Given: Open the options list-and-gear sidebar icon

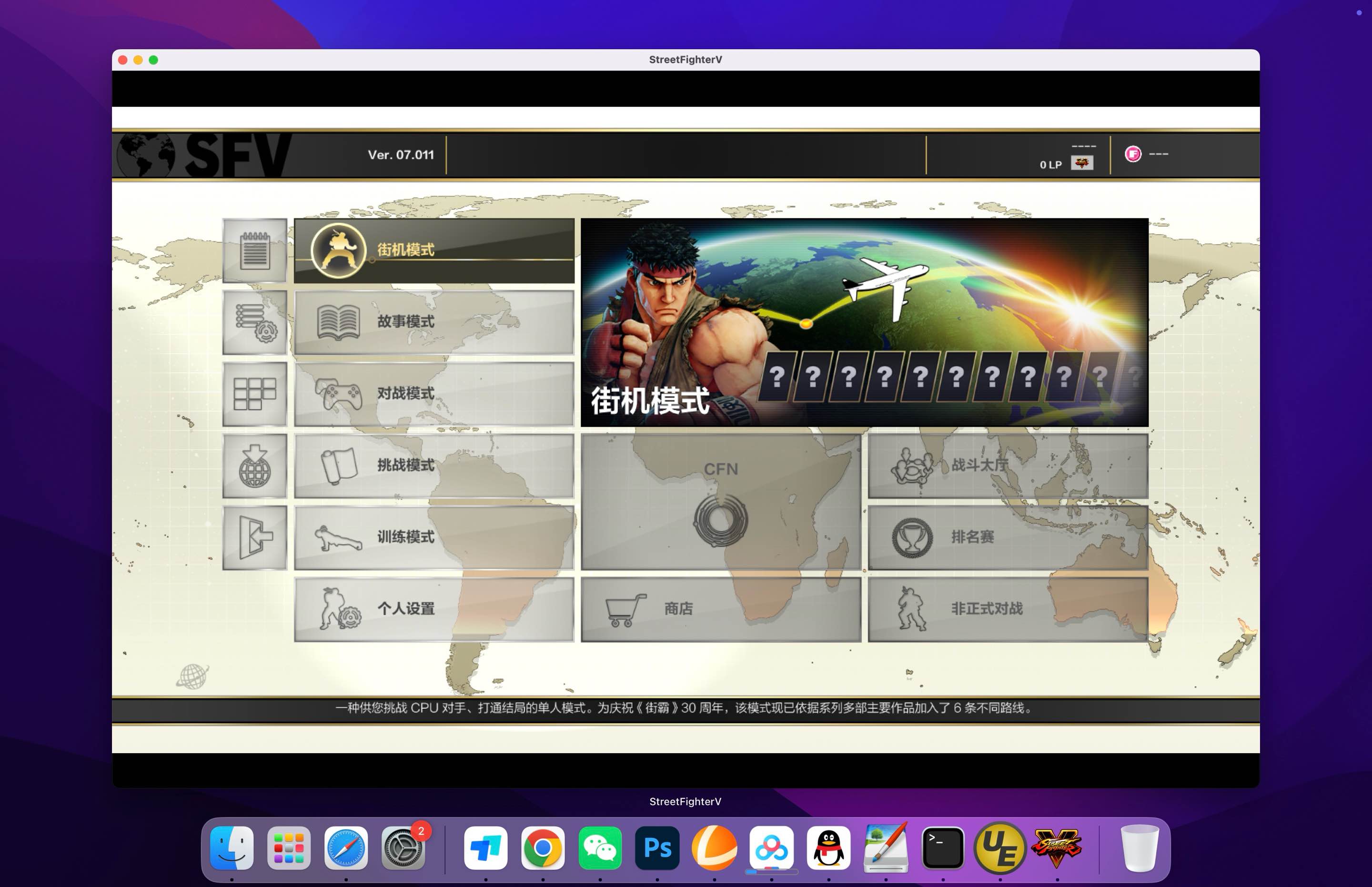Looking at the screenshot, I should (254, 322).
